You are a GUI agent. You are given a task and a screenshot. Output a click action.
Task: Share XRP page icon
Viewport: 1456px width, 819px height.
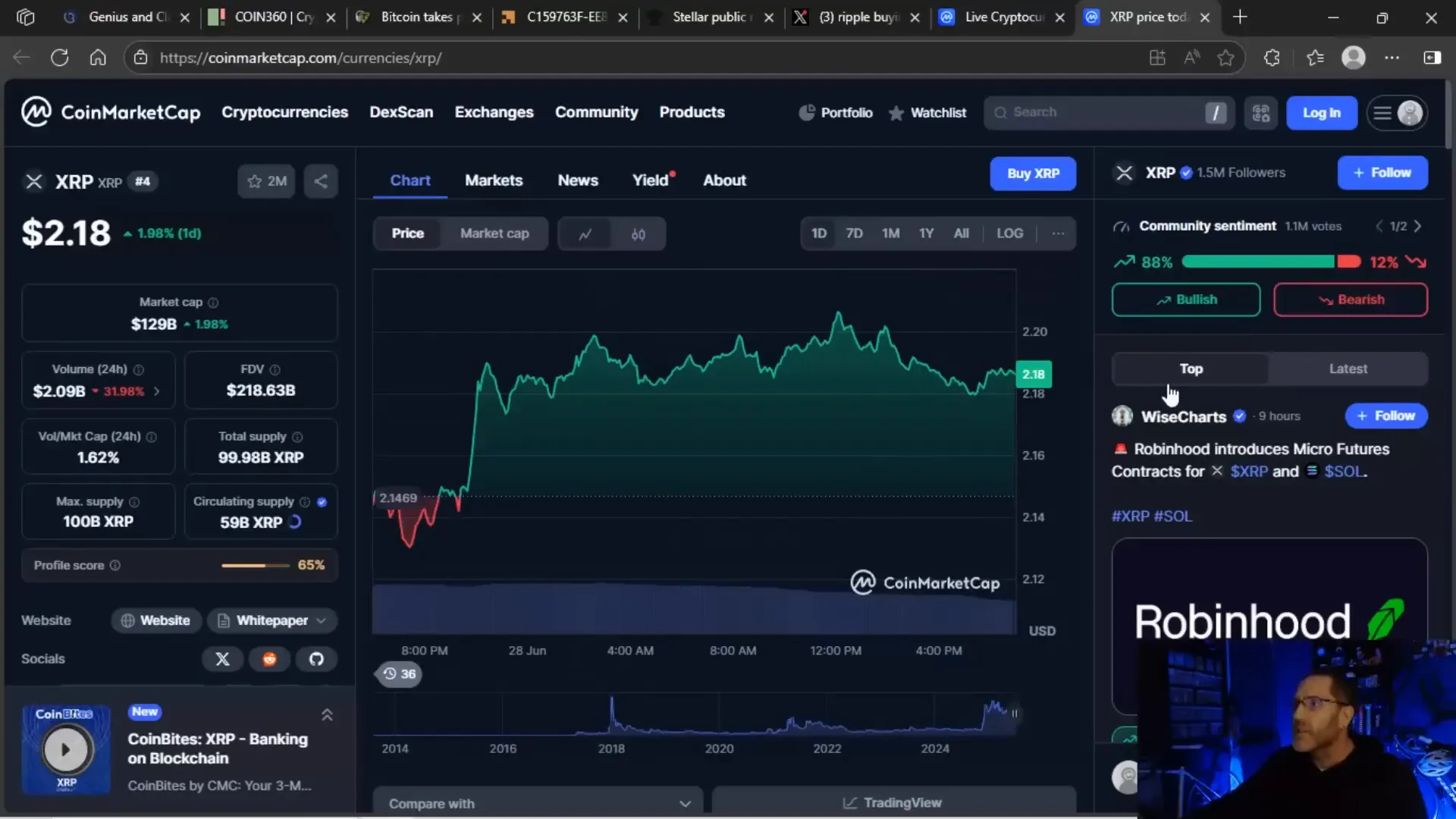pyautogui.click(x=321, y=181)
